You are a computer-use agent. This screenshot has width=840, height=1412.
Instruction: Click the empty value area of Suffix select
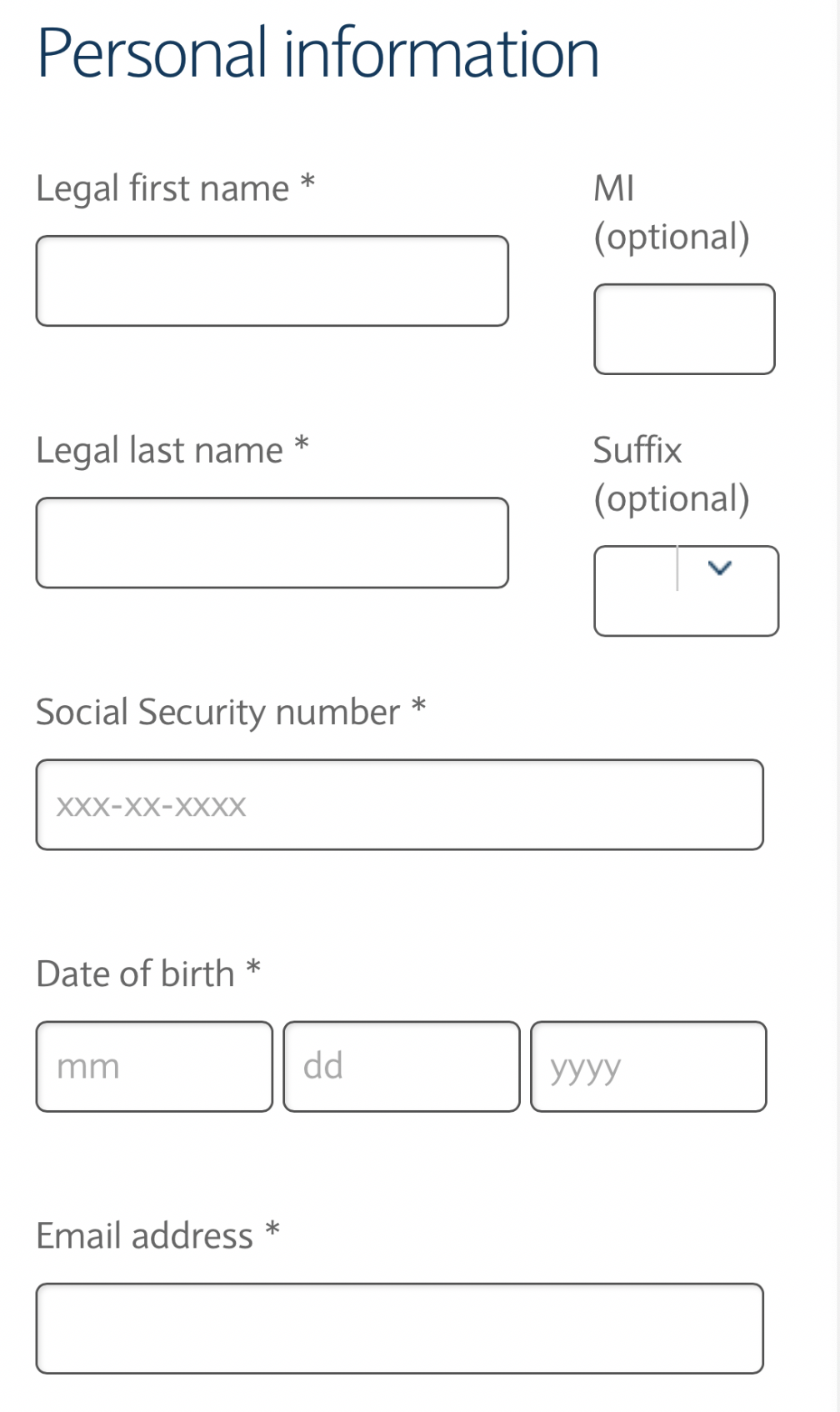636,591
